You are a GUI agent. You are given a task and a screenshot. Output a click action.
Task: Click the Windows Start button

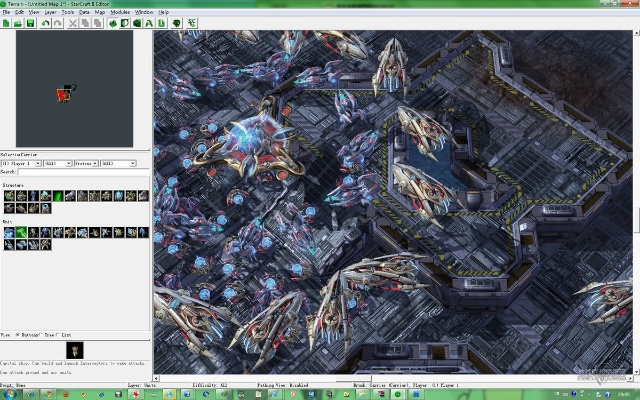(8, 393)
